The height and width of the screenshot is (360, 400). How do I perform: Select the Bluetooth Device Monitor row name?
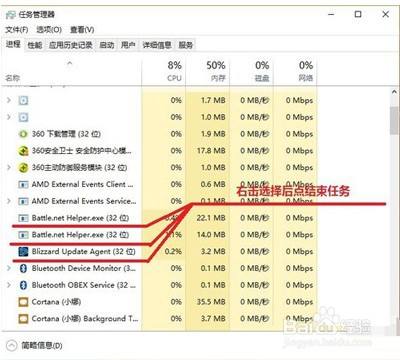click(x=84, y=268)
